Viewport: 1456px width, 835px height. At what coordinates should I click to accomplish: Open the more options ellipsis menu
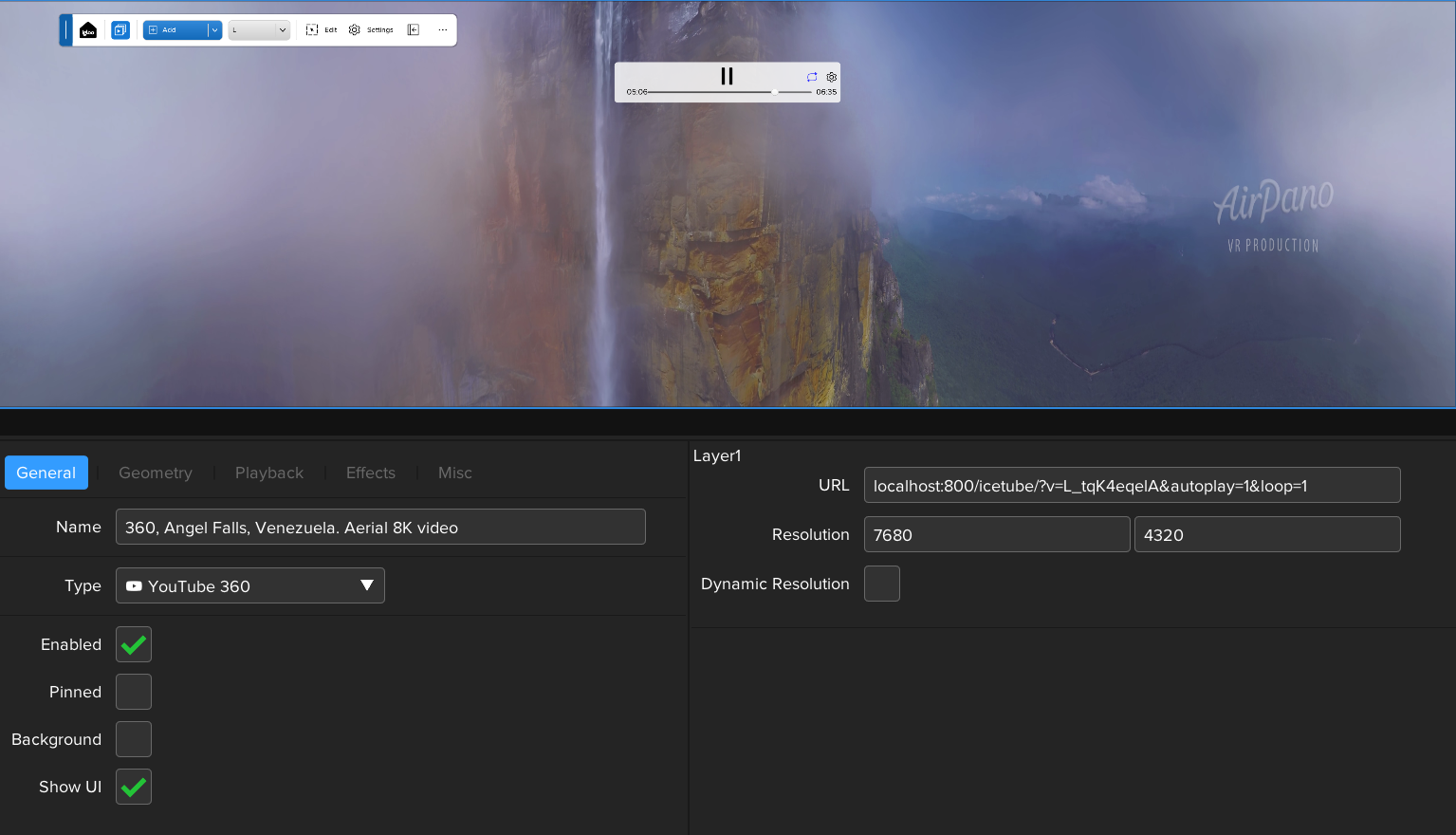(x=442, y=29)
